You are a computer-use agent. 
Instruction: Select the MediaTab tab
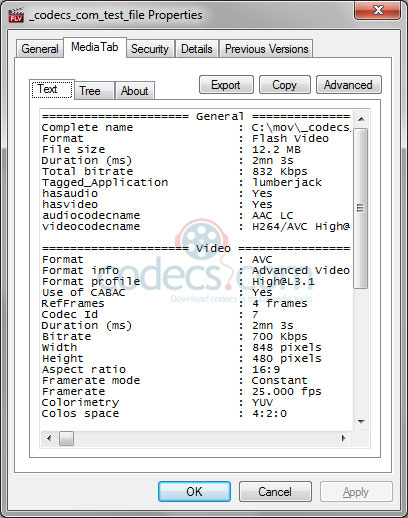pos(95,47)
